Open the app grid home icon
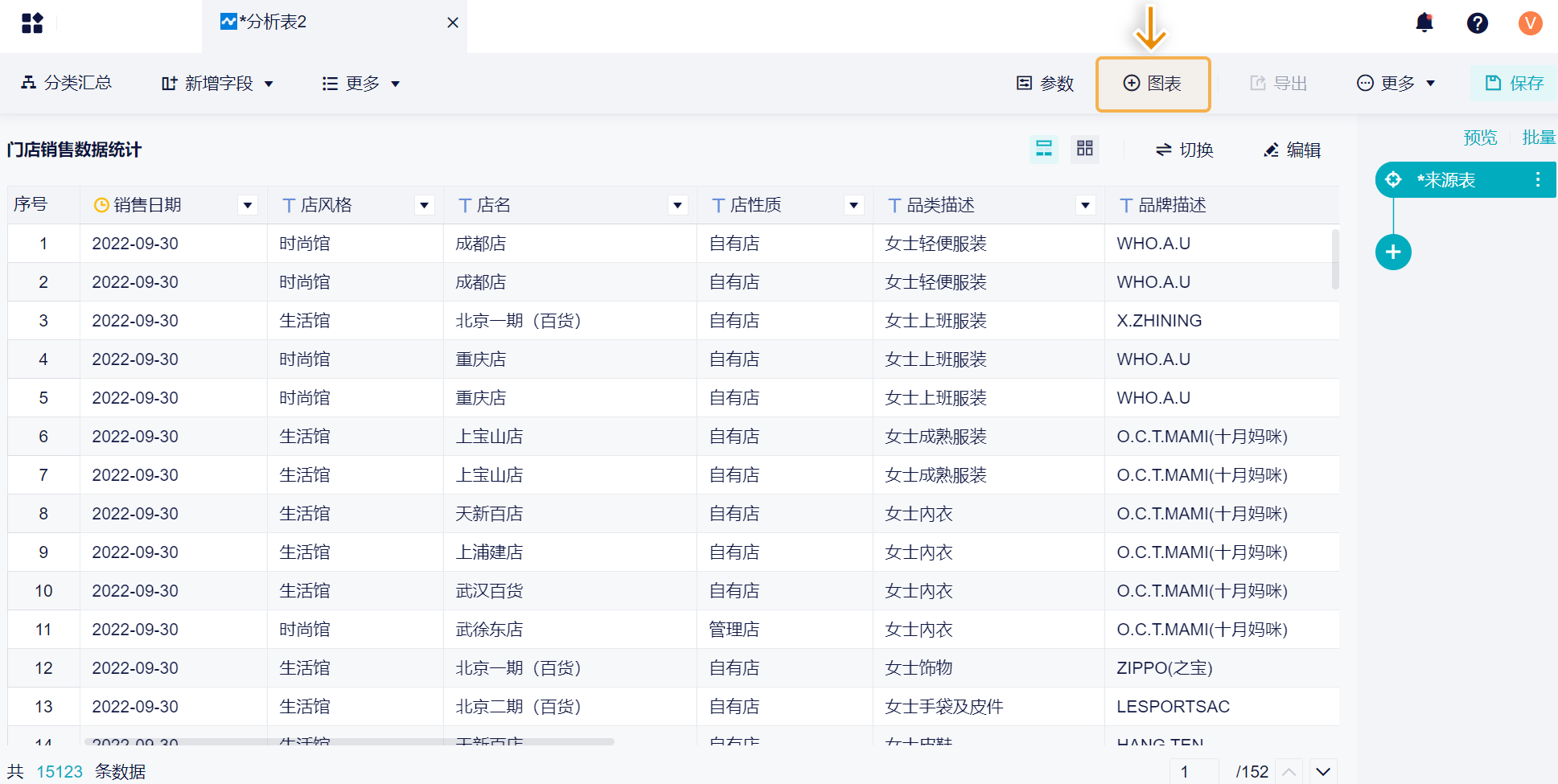The image size is (1558, 784). coord(32,23)
